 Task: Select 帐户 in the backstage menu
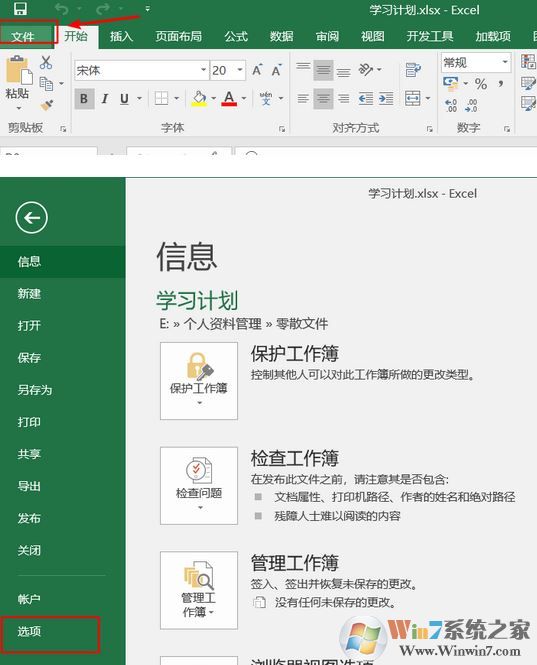tap(62, 599)
